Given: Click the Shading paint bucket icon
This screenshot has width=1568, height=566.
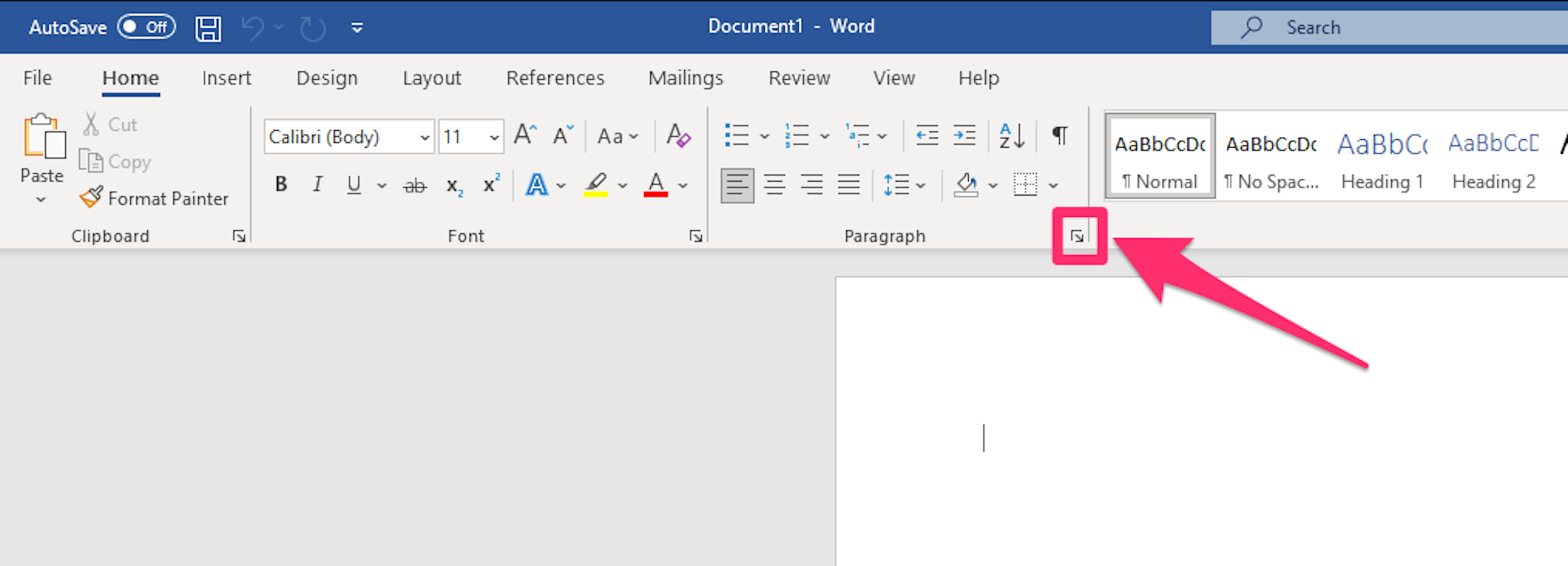Looking at the screenshot, I should coord(966,185).
